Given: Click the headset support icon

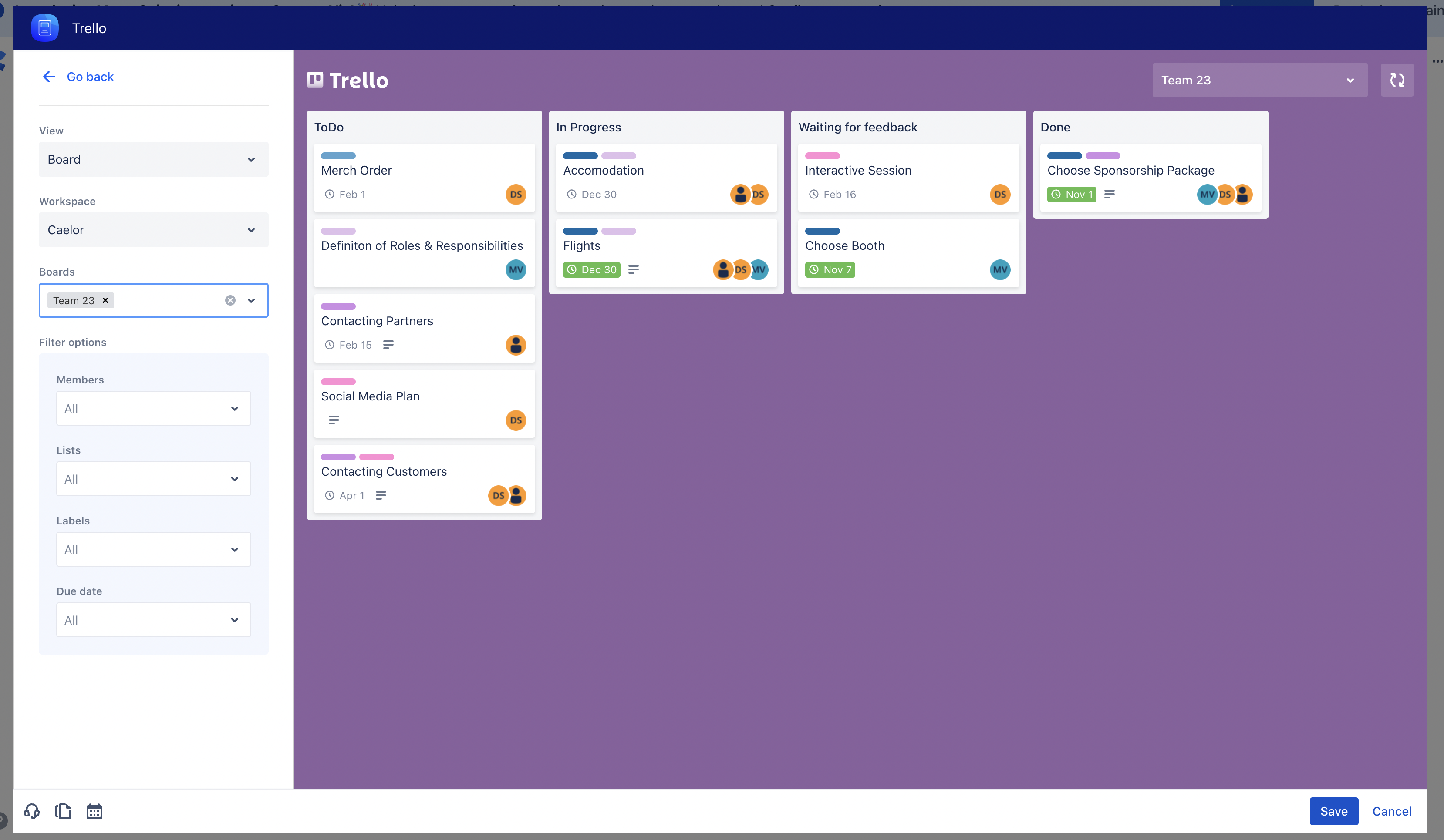Looking at the screenshot, I should [31, 811].
